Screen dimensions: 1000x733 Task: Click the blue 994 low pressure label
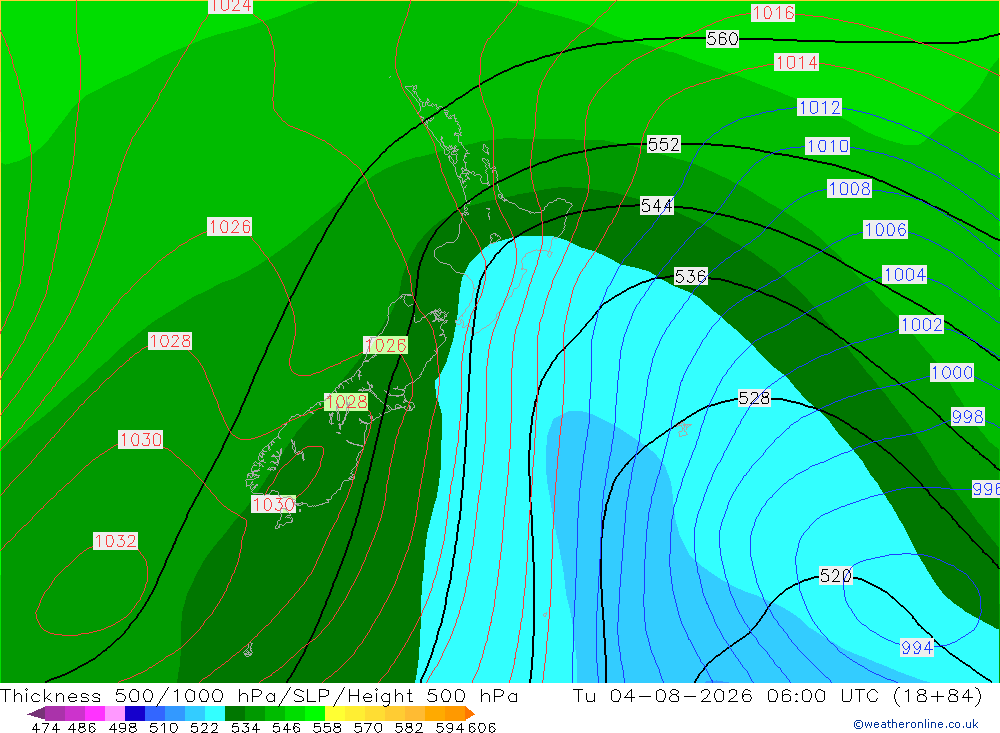(x=917, y=648)
